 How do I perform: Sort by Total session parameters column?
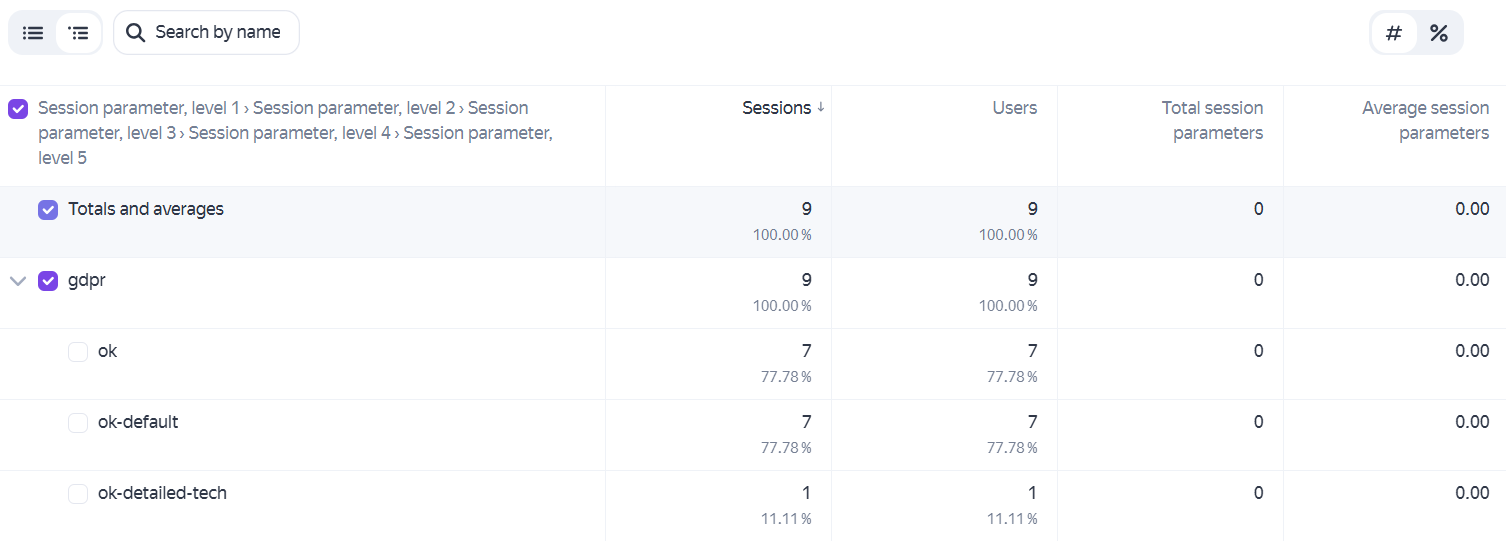(x=1212, y=120)
